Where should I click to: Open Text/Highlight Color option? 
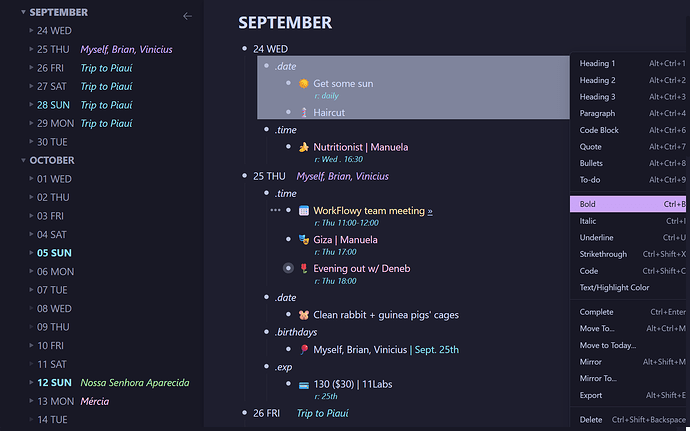pyautogui.click(x=615, y=288)
